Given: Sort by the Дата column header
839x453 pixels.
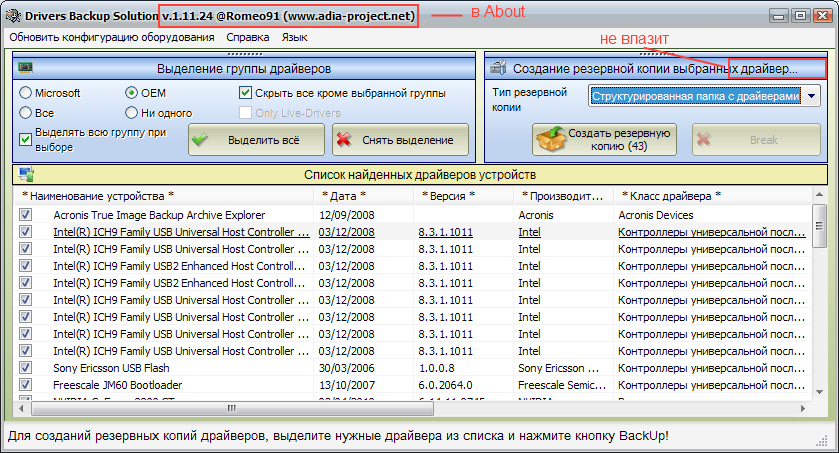Looking at the screenshot, I should point(343,195).
